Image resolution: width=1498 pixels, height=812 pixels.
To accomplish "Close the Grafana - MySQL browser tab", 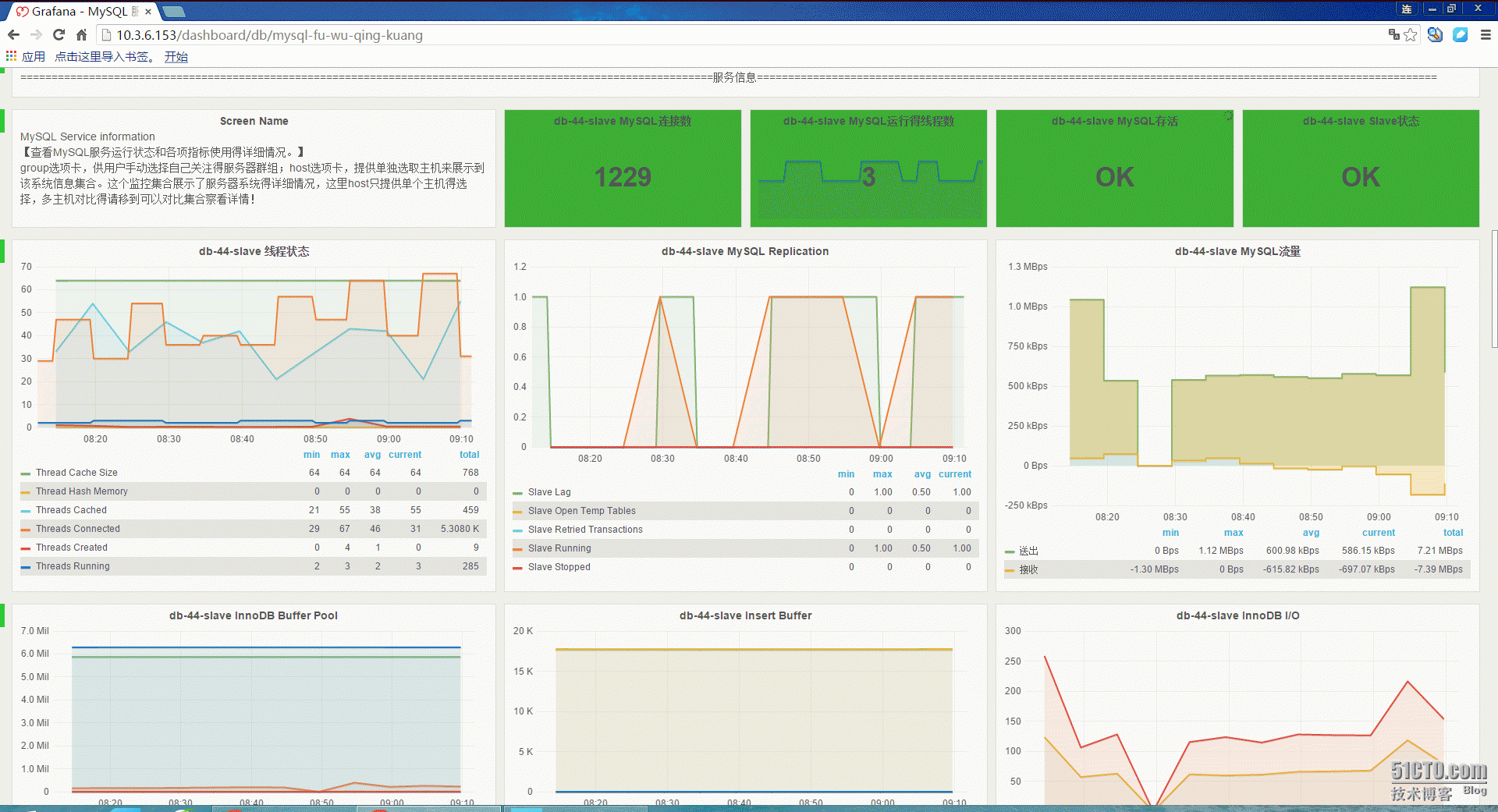I will pos(148,12).
